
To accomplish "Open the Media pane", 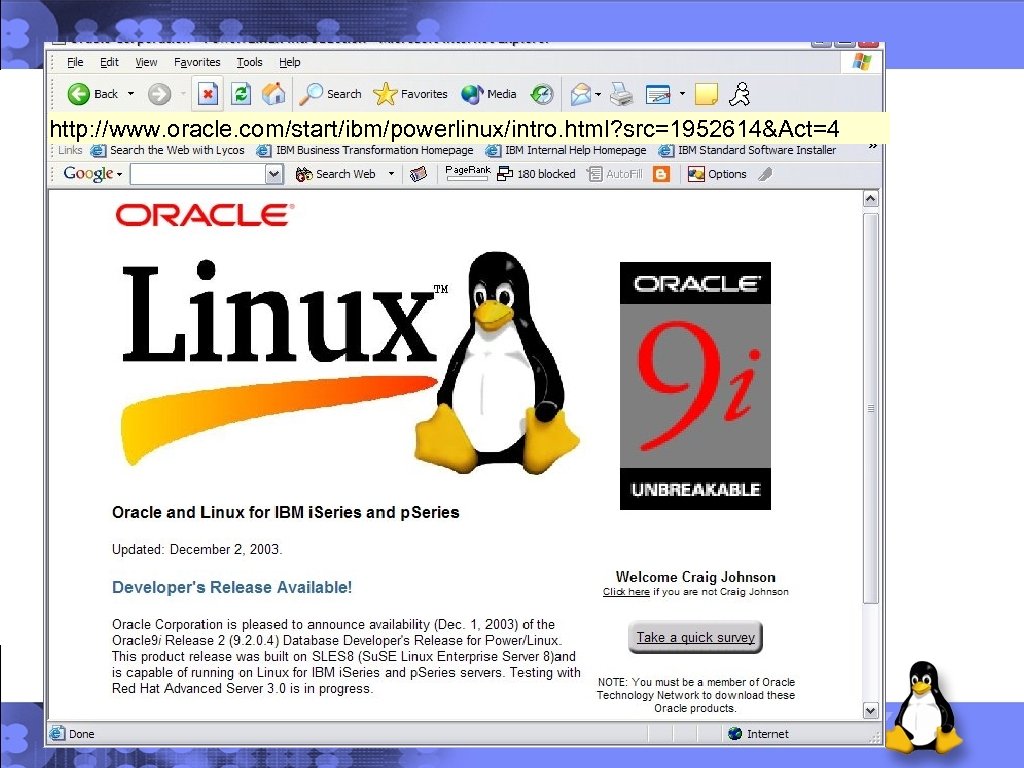I will [488, 94].
